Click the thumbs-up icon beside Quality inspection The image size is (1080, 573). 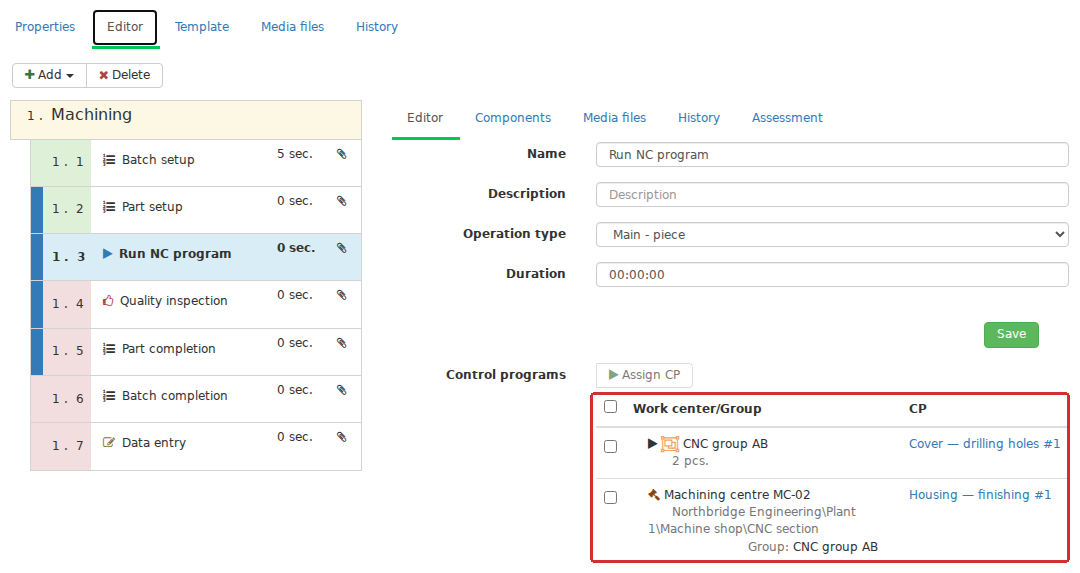click(108, 300)
